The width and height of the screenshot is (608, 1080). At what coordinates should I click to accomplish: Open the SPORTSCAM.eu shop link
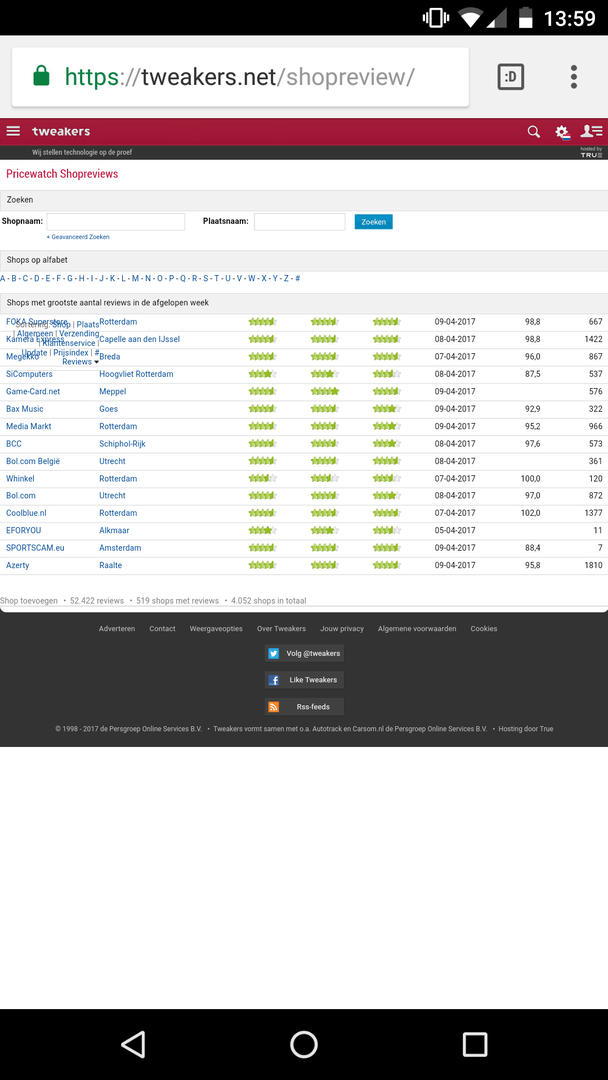click(x=35, y=548)
